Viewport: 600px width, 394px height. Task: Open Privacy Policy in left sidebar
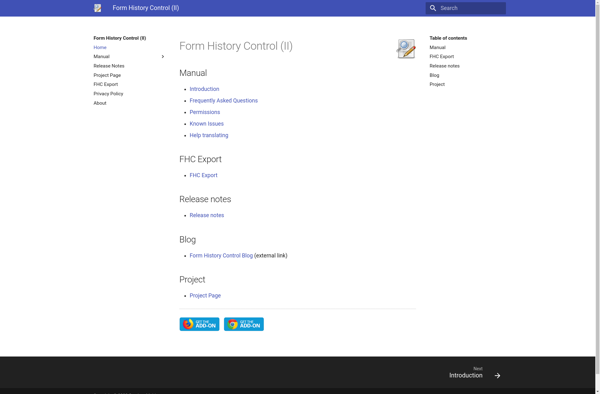click(x=108, y=94)
